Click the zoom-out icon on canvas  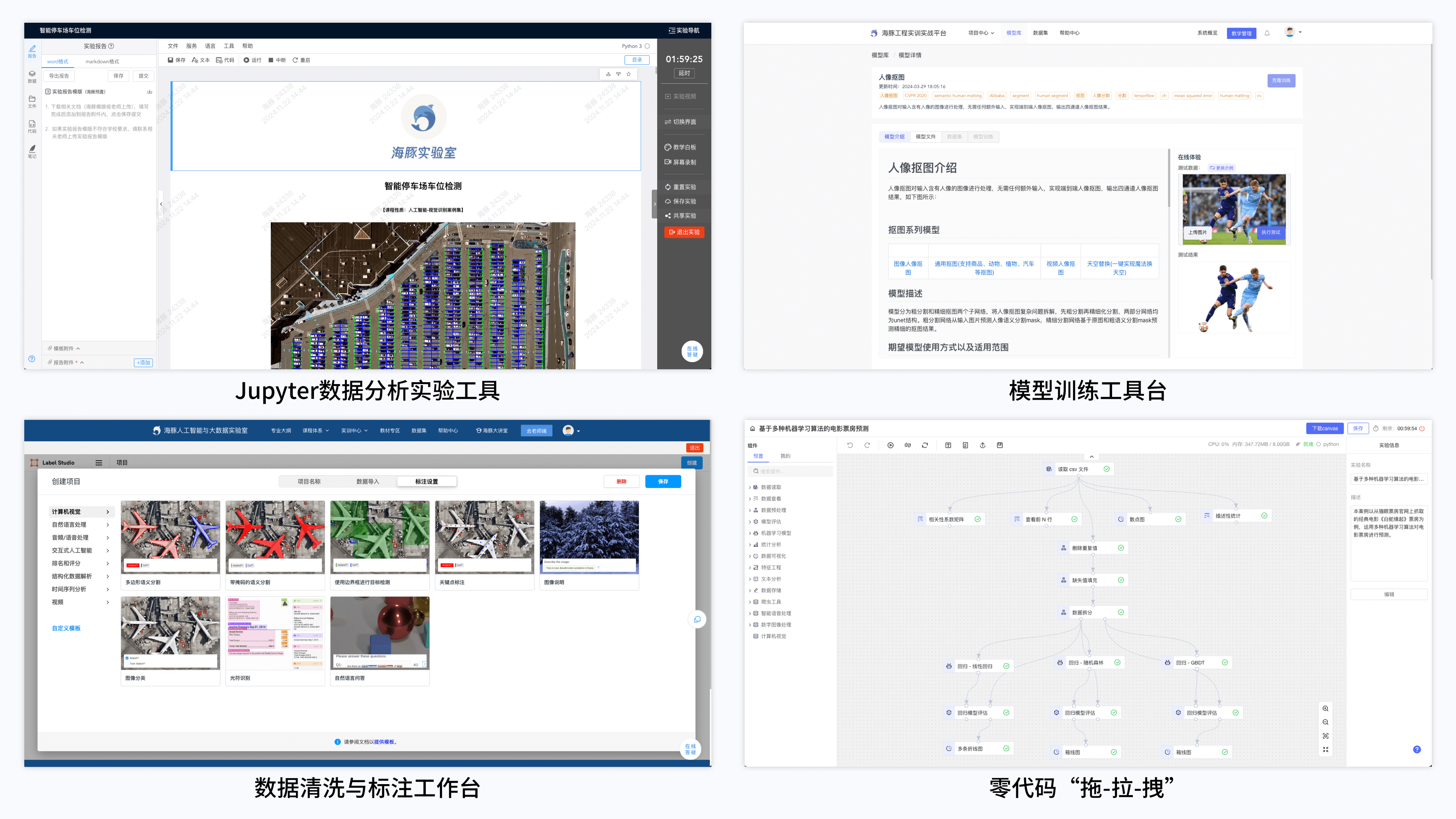1326,722
